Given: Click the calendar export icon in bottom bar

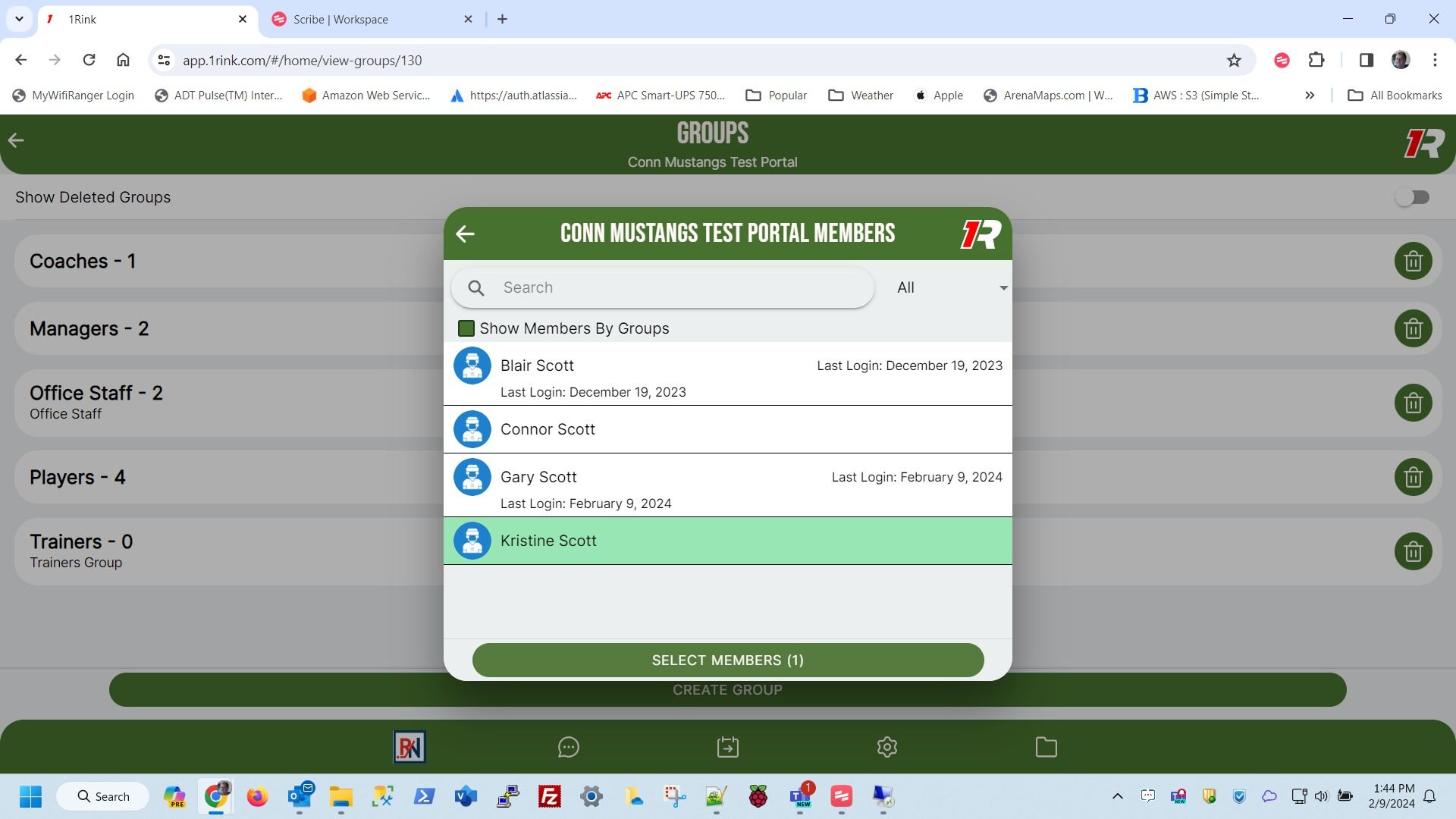Looking at the screenshot, I should 727,748.
